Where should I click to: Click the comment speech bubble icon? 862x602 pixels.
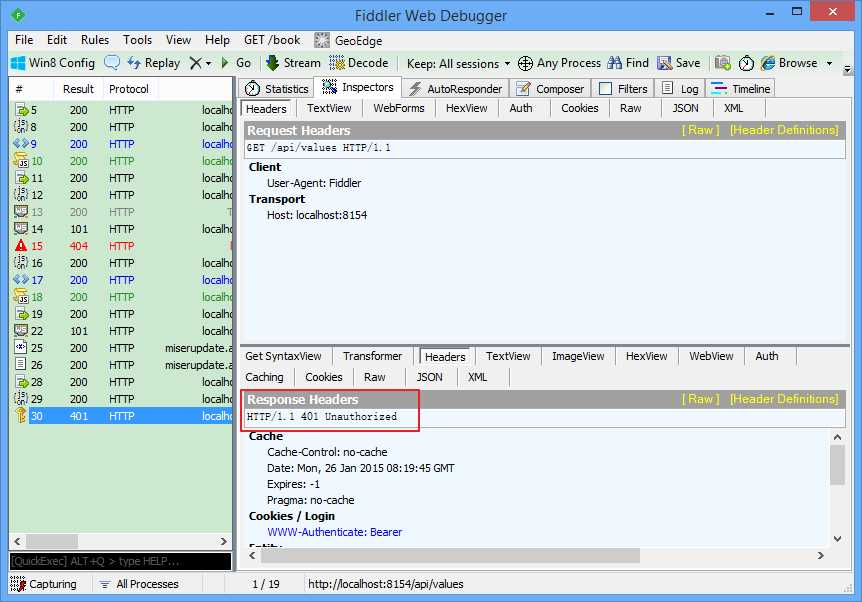tap(112, 63)
